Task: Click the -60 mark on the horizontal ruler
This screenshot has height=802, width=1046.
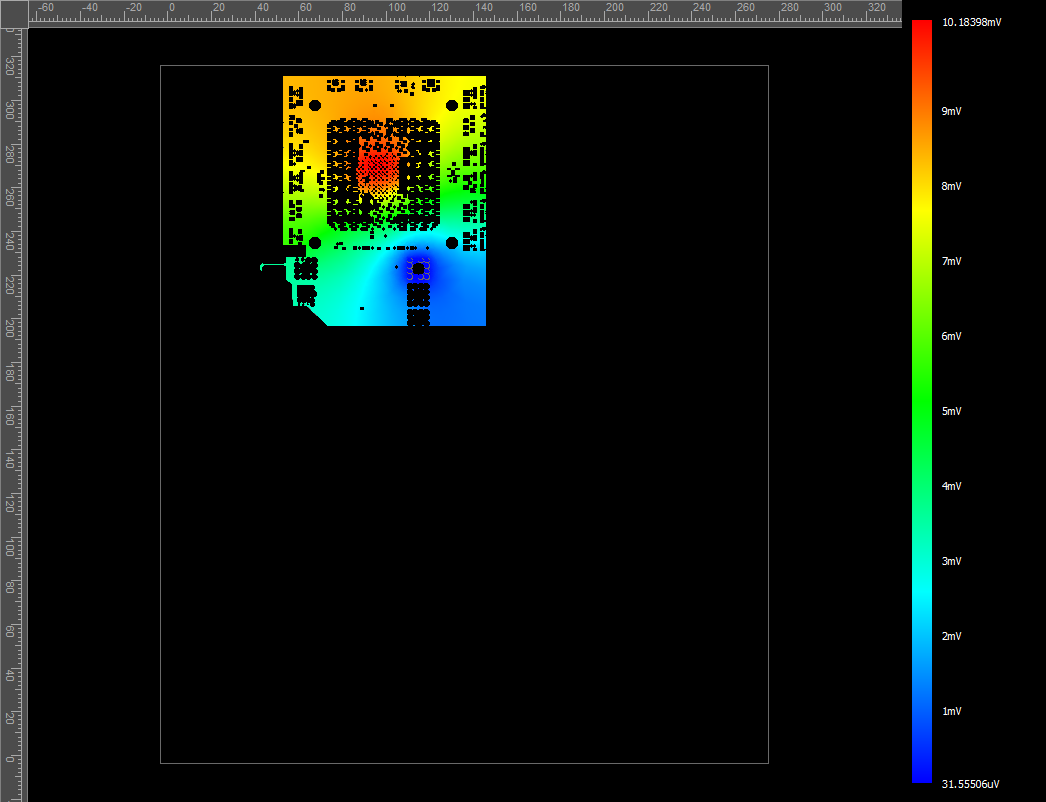Action: coord(46,7)
